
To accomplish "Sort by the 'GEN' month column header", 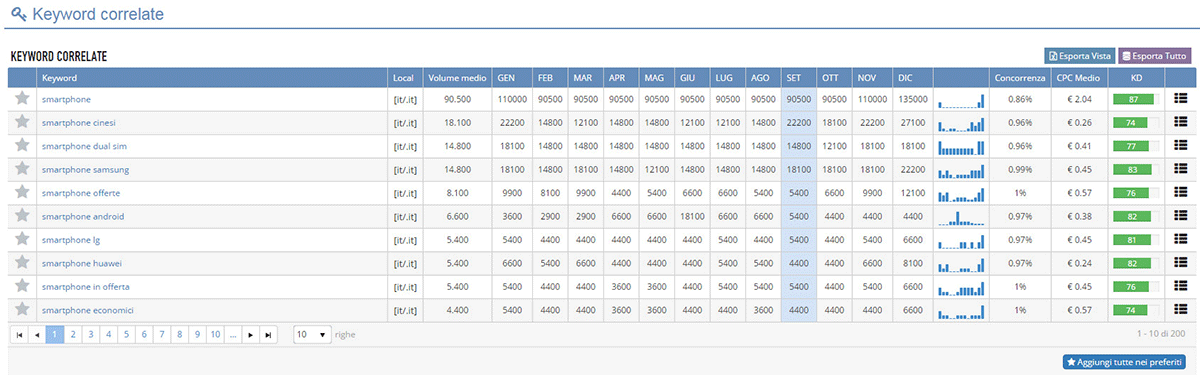I will (x=512, y=77).
